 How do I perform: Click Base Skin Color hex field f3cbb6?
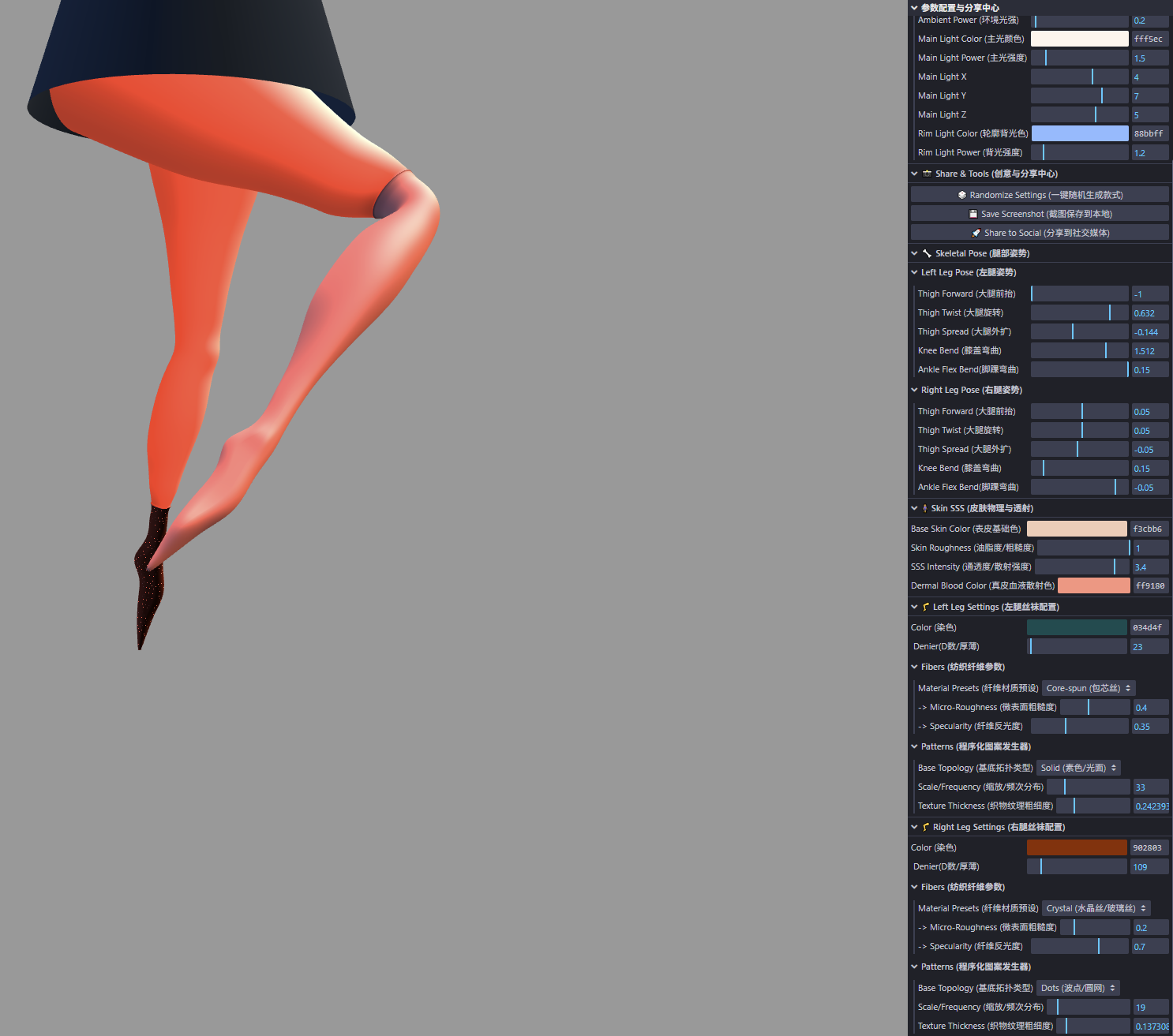tap(1149, 529)
